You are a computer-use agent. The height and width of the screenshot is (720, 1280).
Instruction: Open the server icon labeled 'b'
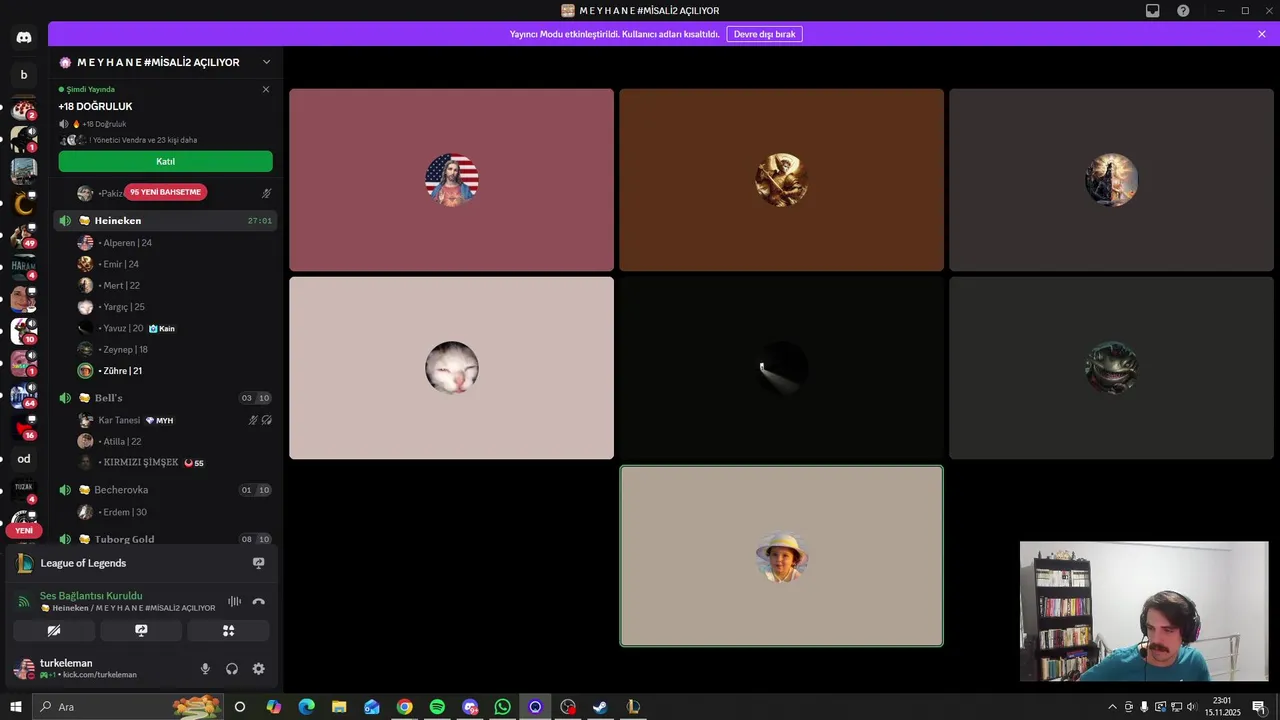[x=24, y=74]
